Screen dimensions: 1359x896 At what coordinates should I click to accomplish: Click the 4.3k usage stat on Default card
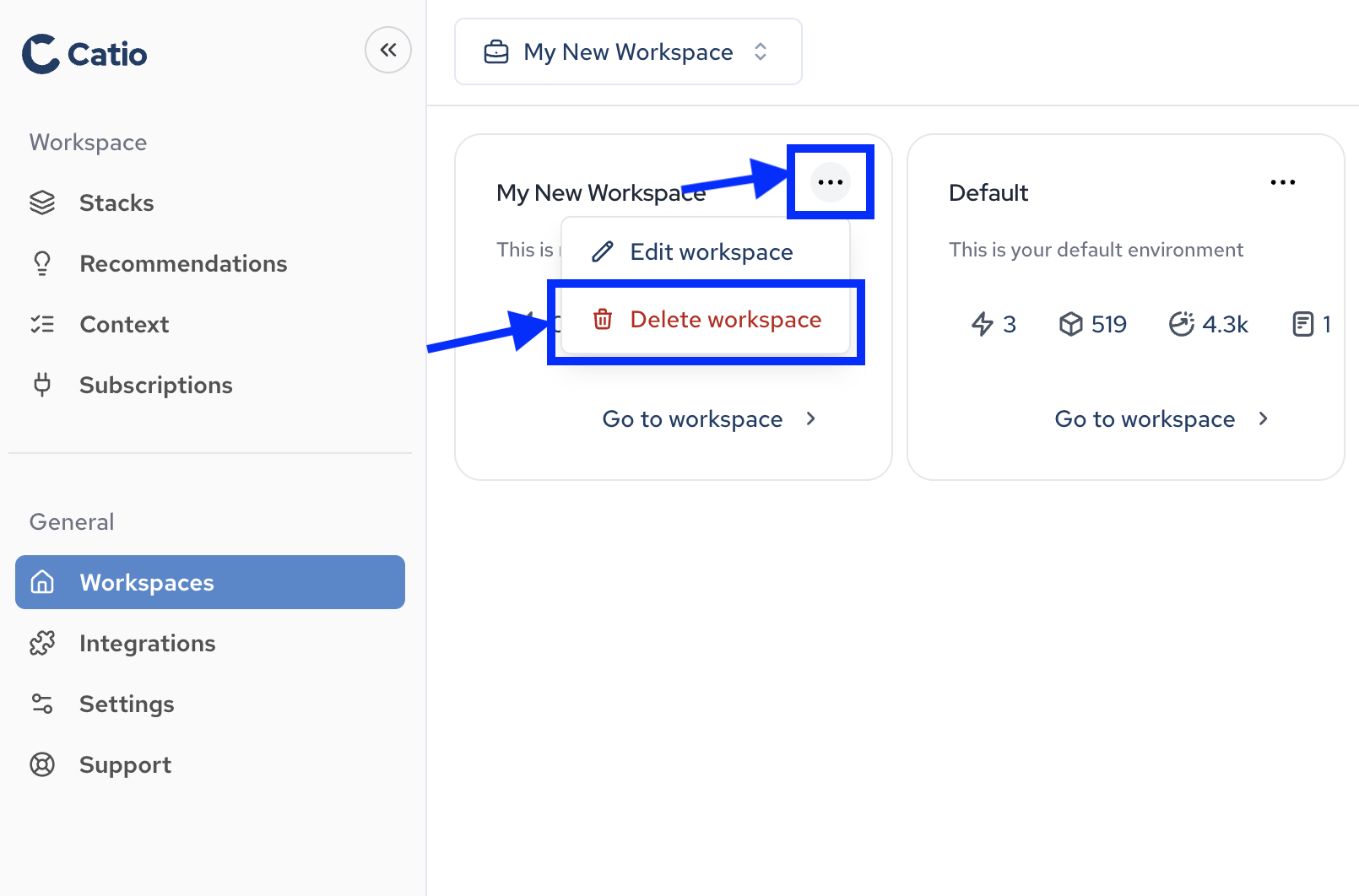click(x=1209, y=323)
